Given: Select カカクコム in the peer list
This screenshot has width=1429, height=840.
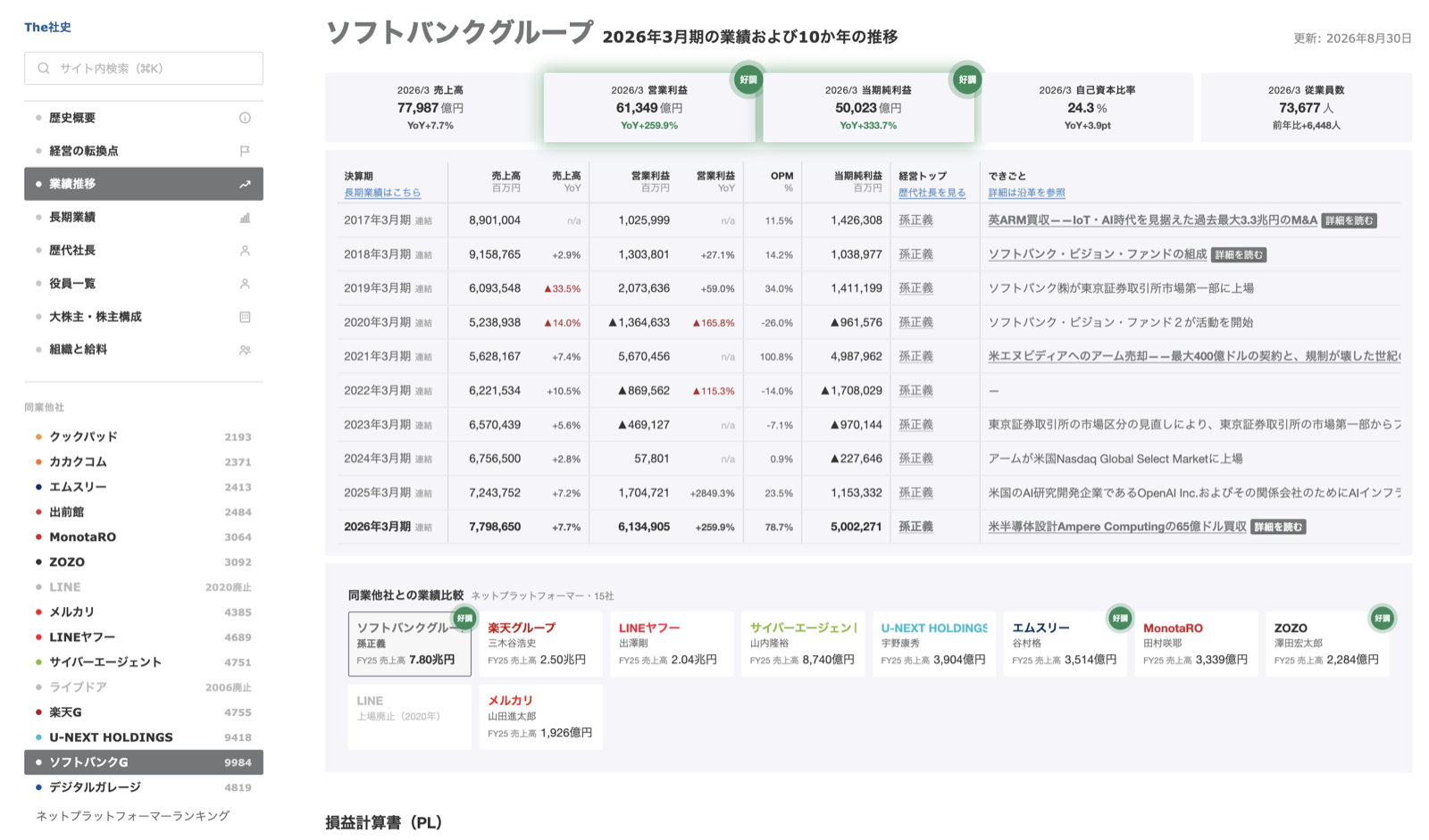Looking at the screenshot, I should pyautogui.click(x=144, y=462).
